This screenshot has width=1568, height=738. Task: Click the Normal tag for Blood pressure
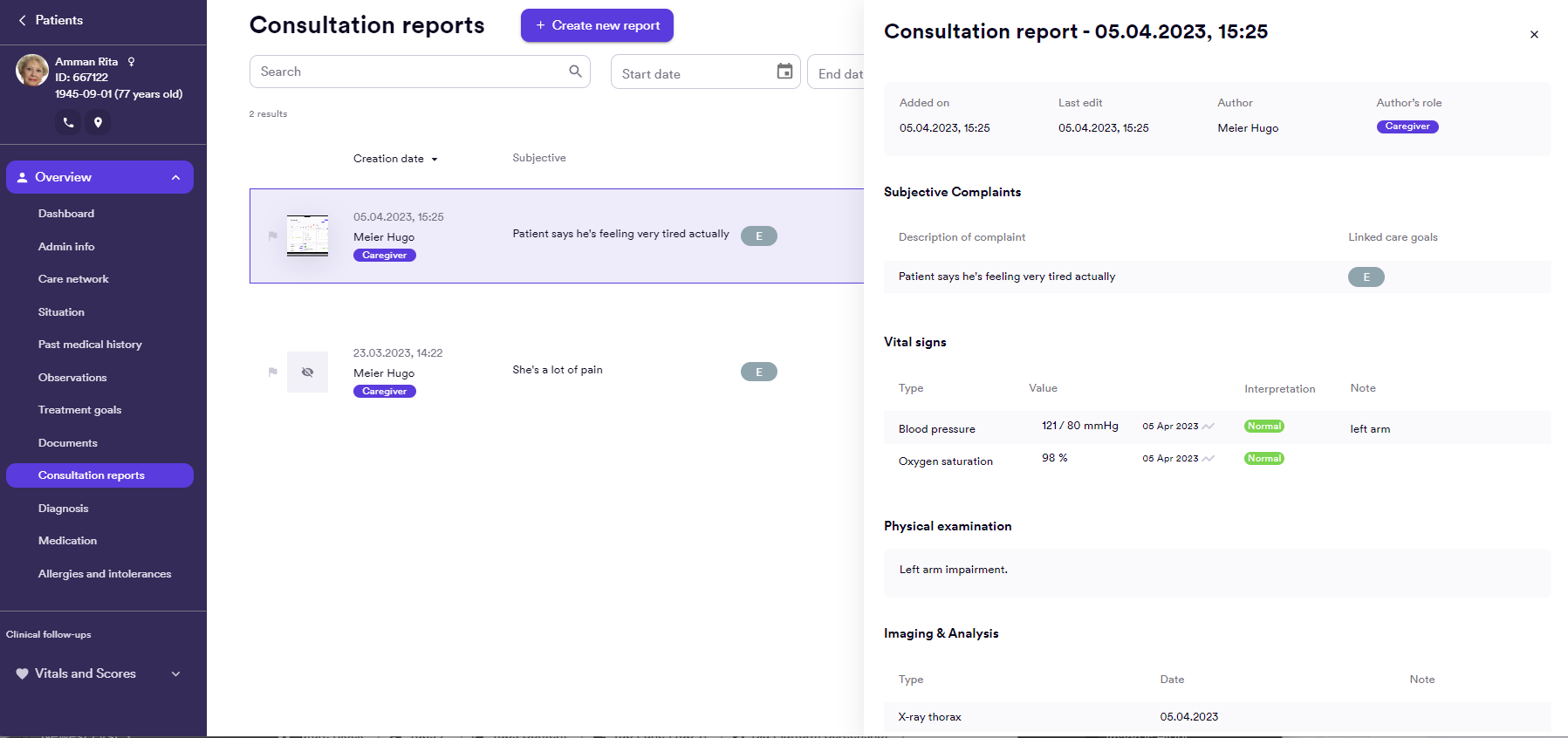click(x=1263, y=427)
